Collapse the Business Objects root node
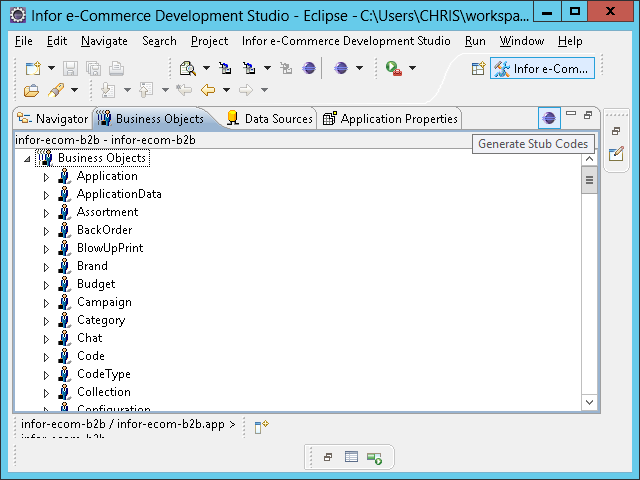Image resolution: width=640 pixels, height=480 pixels. coord(27,159)
